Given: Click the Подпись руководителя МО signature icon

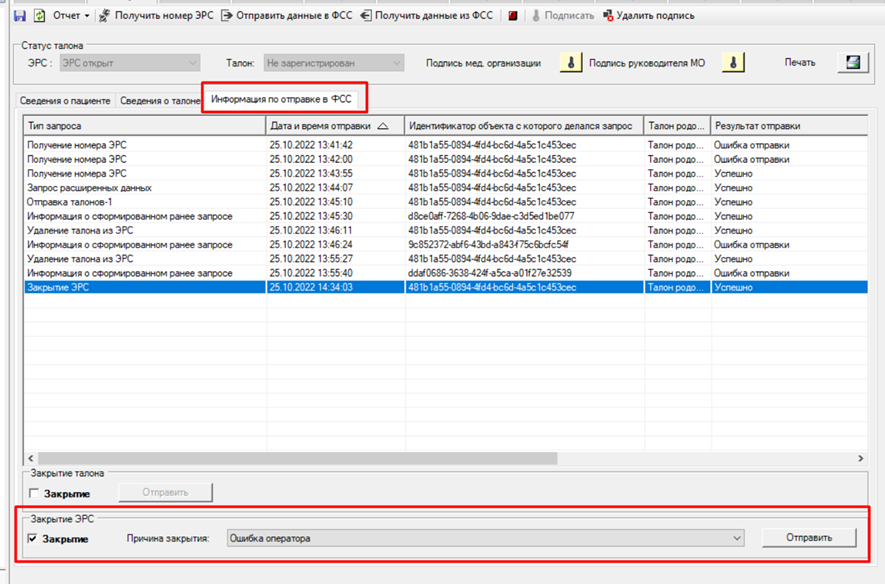Looking at the screenshot, I should [x=733, y=63].
